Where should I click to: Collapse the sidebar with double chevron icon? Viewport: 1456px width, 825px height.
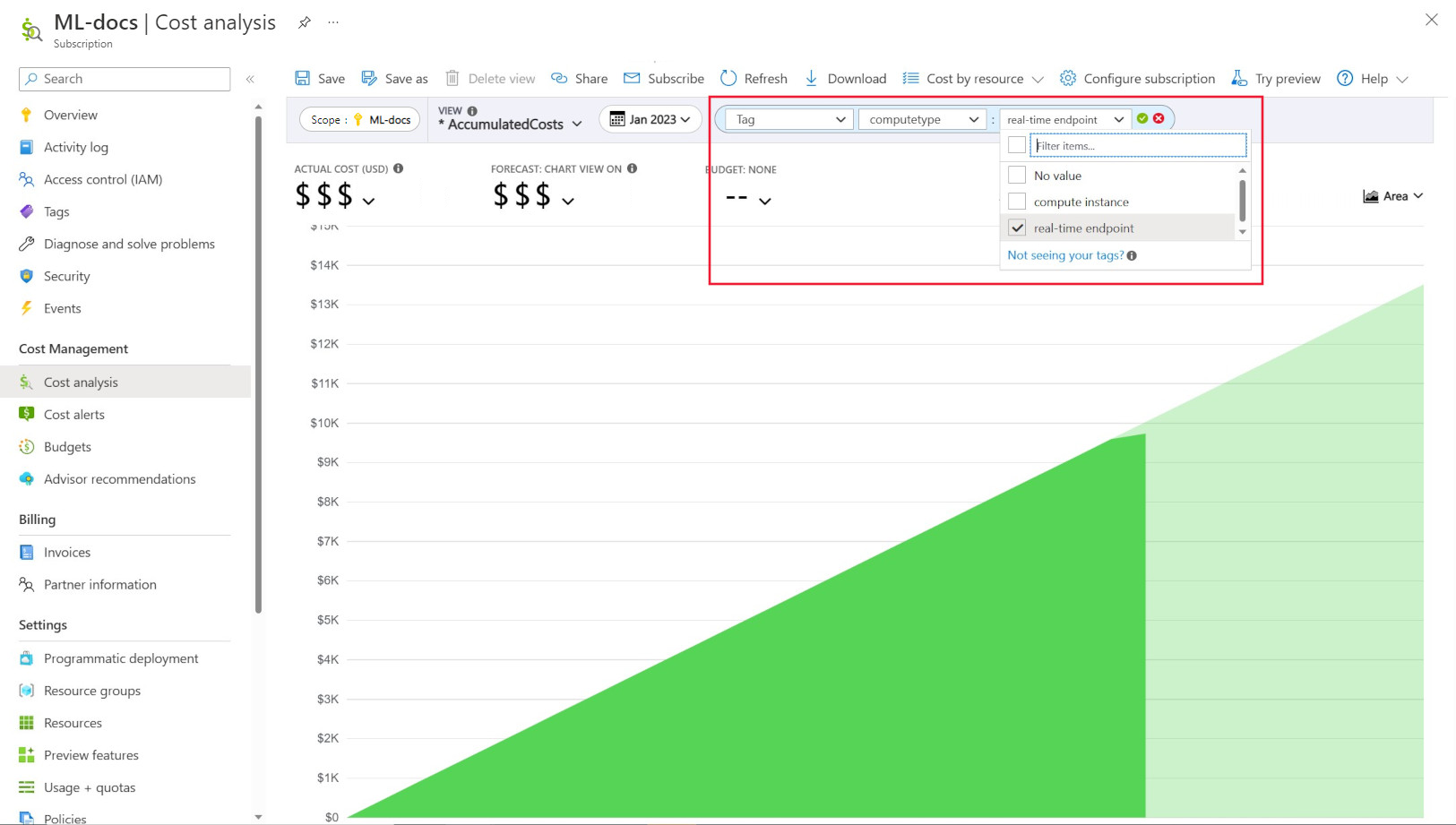point(250,79)
